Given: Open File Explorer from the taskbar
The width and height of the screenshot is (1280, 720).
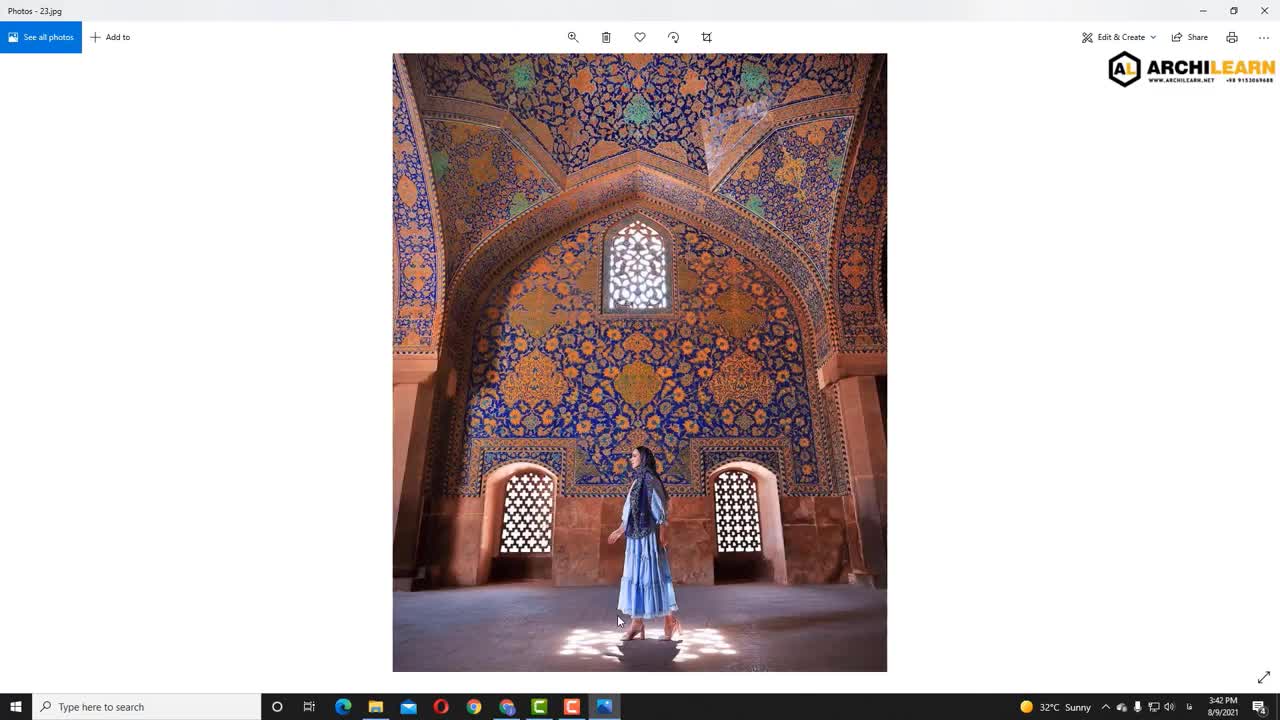Looking at the screenshot, I should [x=376, y=707].
